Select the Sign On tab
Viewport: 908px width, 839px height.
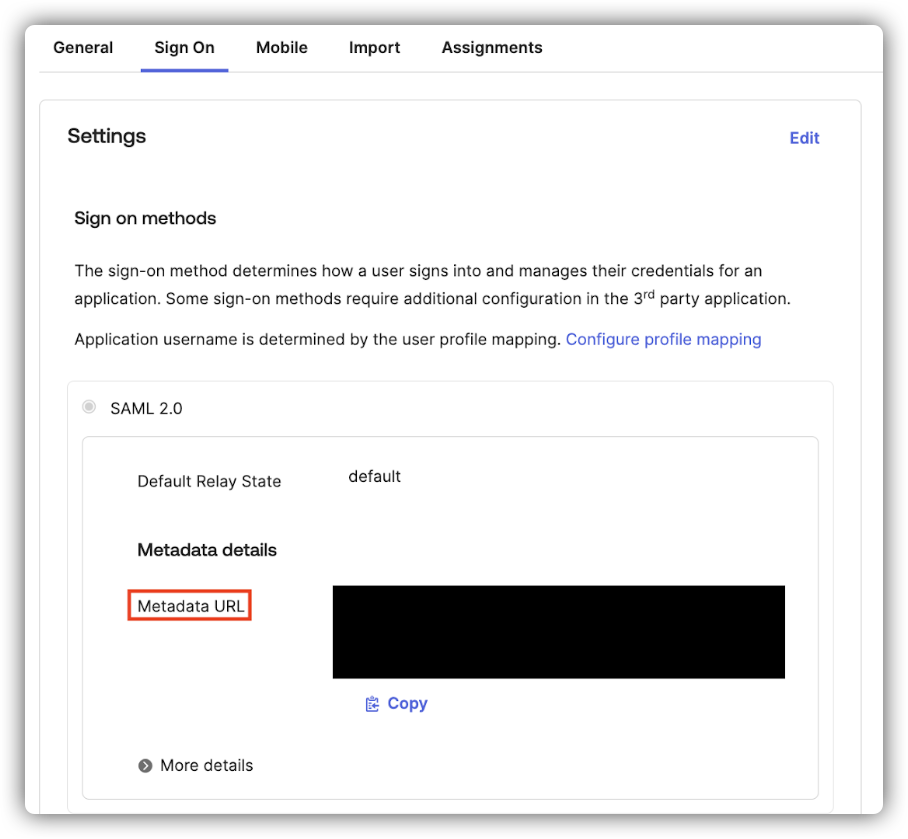184,47
